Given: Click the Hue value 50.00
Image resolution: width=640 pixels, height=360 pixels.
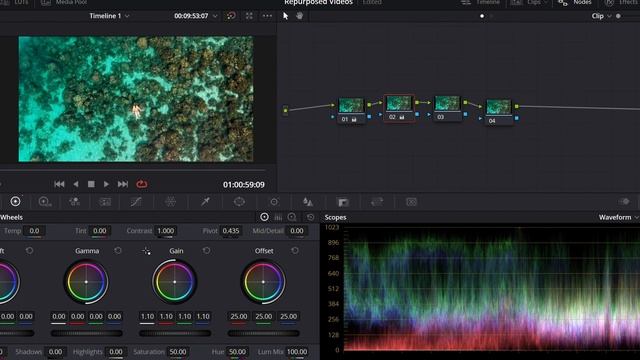Looking at the screenshot, I should [x=237, y=351].
